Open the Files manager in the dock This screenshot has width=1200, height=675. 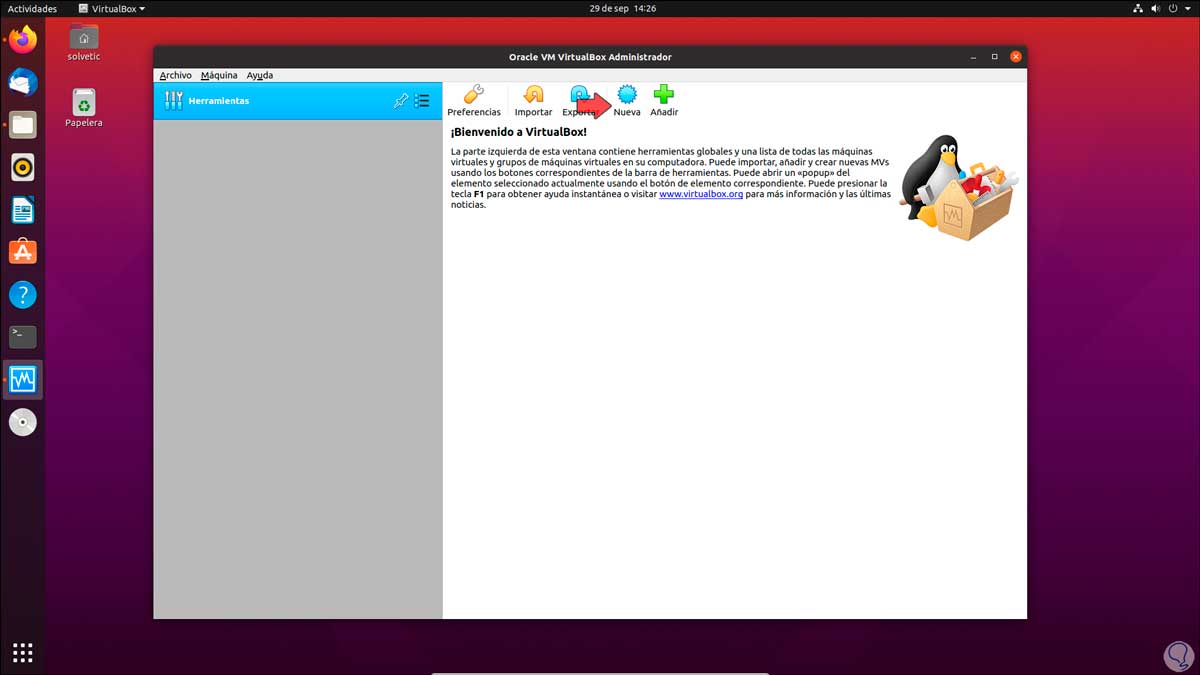coord(23,125)
